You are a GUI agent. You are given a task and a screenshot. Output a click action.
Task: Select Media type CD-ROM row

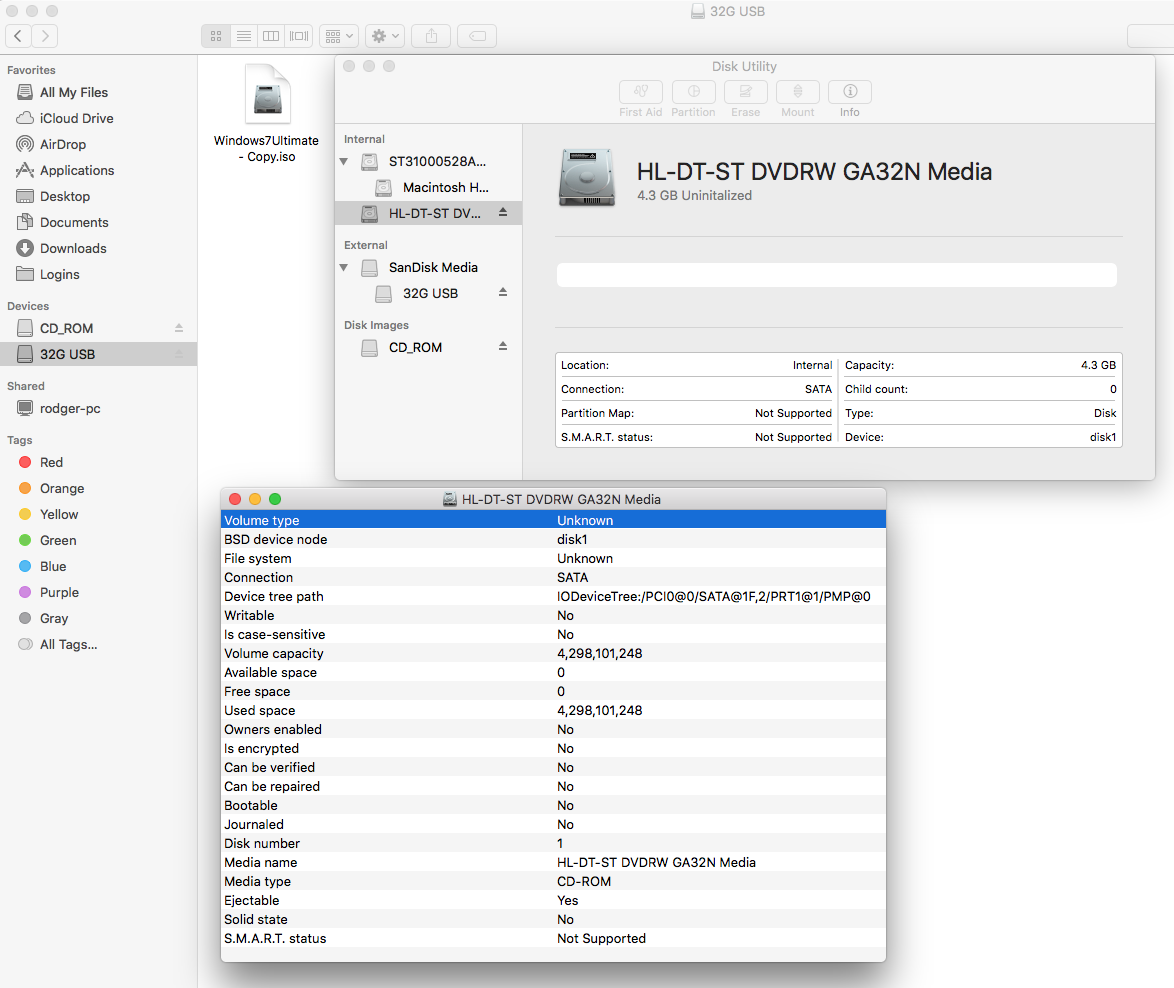(553, 881)
